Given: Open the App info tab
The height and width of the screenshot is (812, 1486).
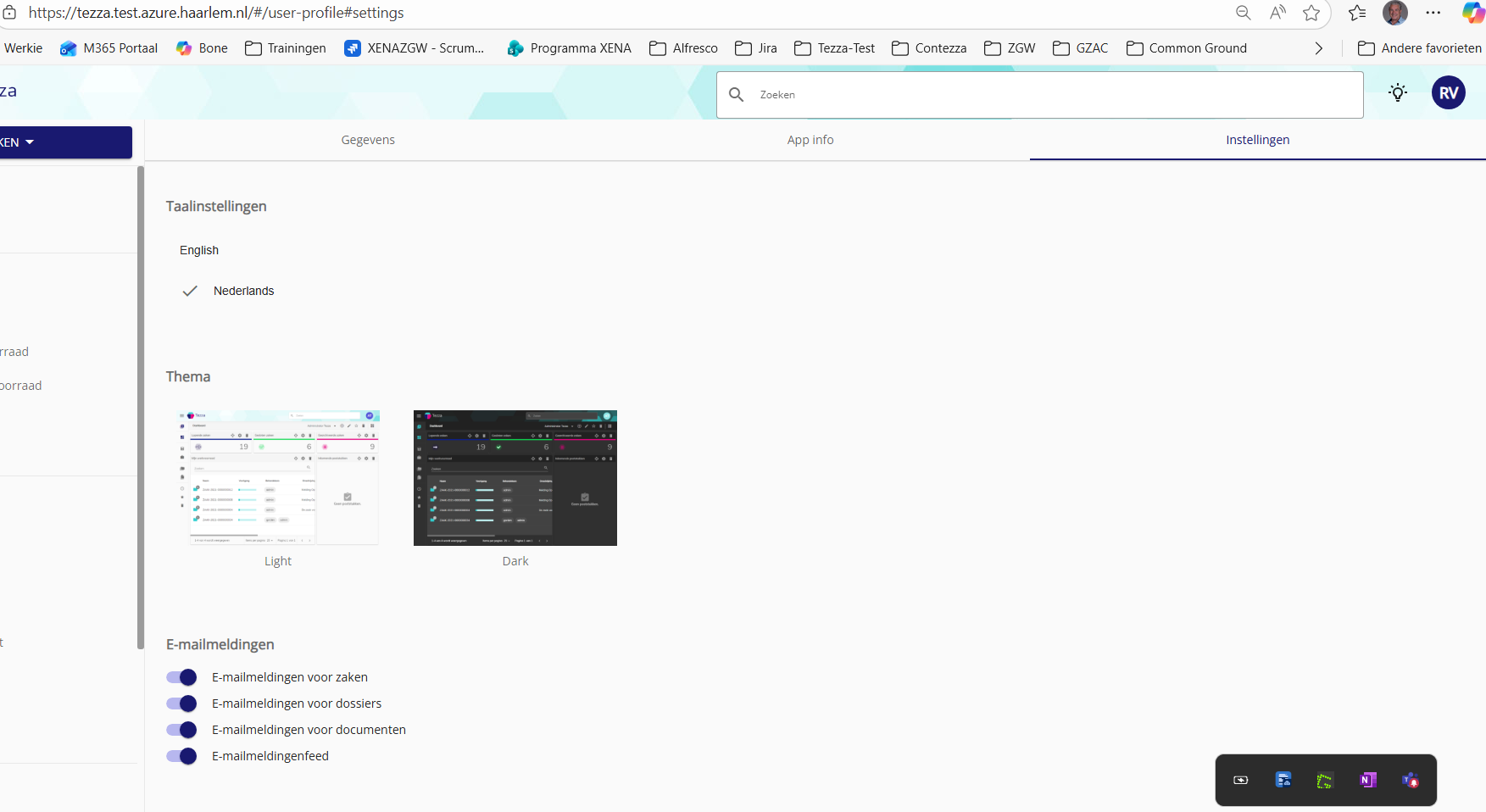Looking at the screenshot, I should tap(810, 140).
